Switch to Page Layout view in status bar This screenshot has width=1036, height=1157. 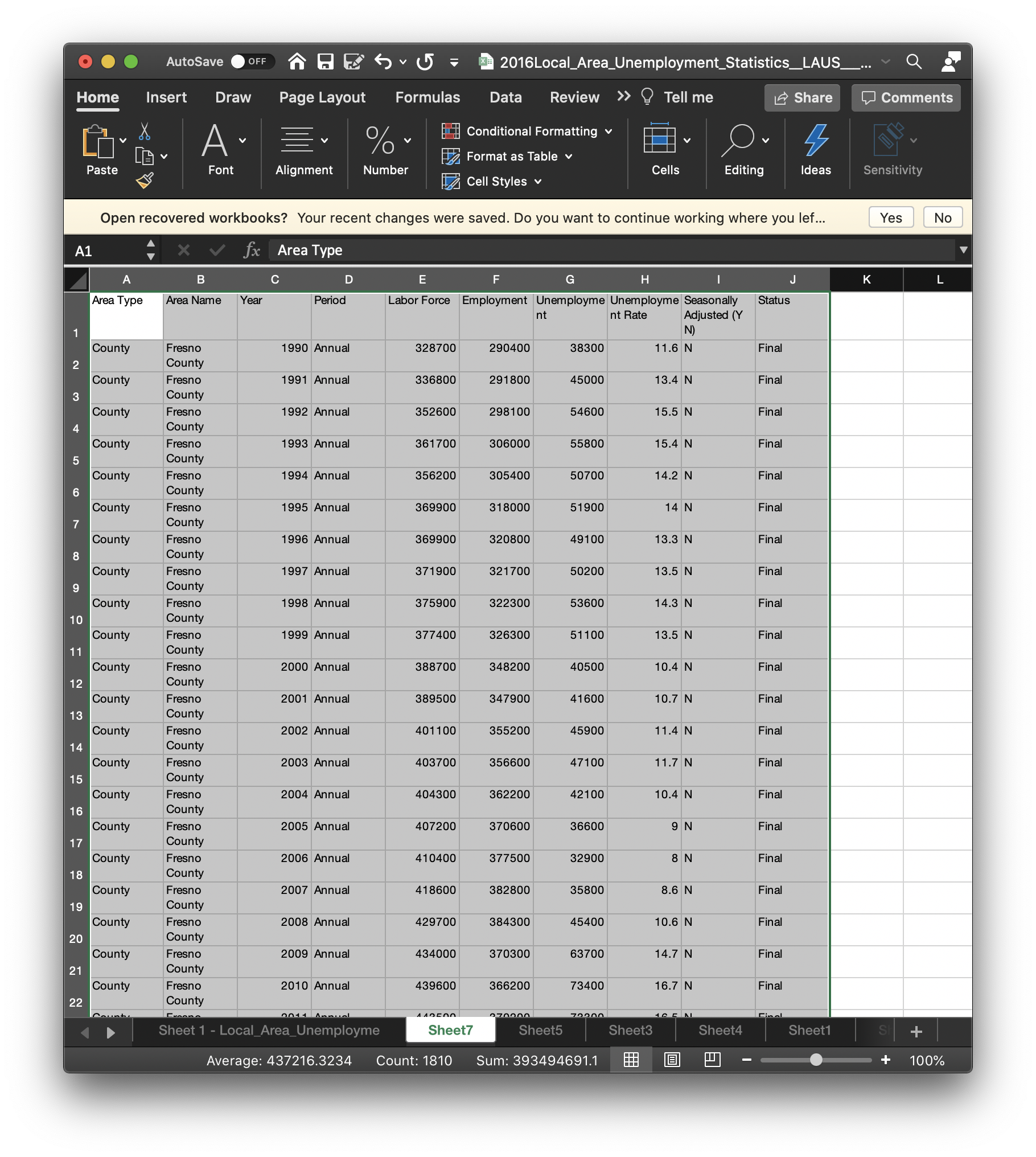click(x=672, y=1060)
